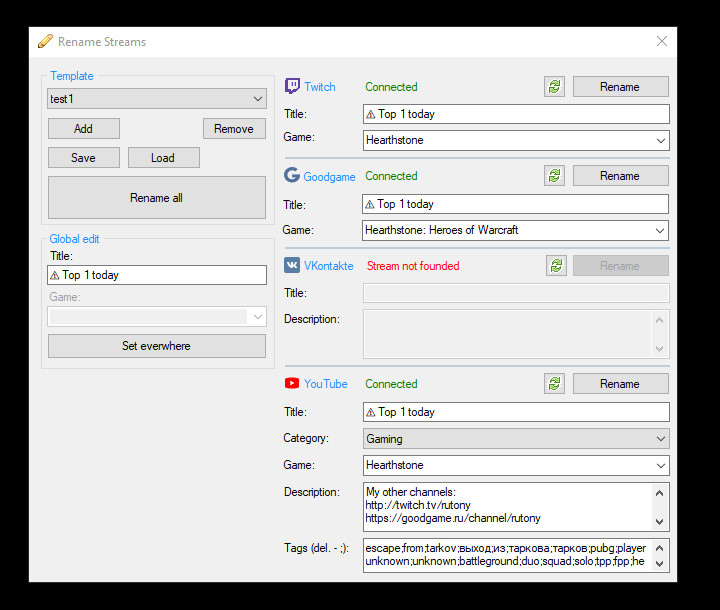Click the Goodgame refresh icon
Viewport: 720px width, 610px height.
(x=554, y=176)
